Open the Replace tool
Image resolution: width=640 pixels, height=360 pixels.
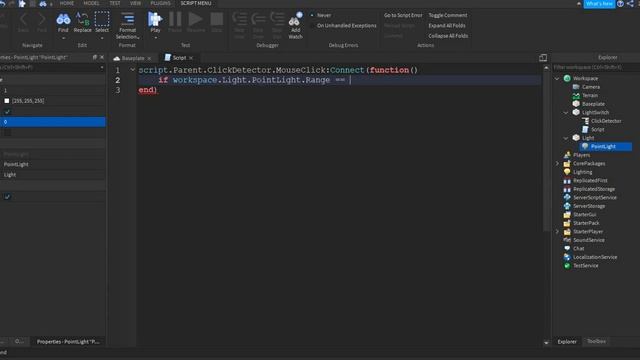click(82, 22)
